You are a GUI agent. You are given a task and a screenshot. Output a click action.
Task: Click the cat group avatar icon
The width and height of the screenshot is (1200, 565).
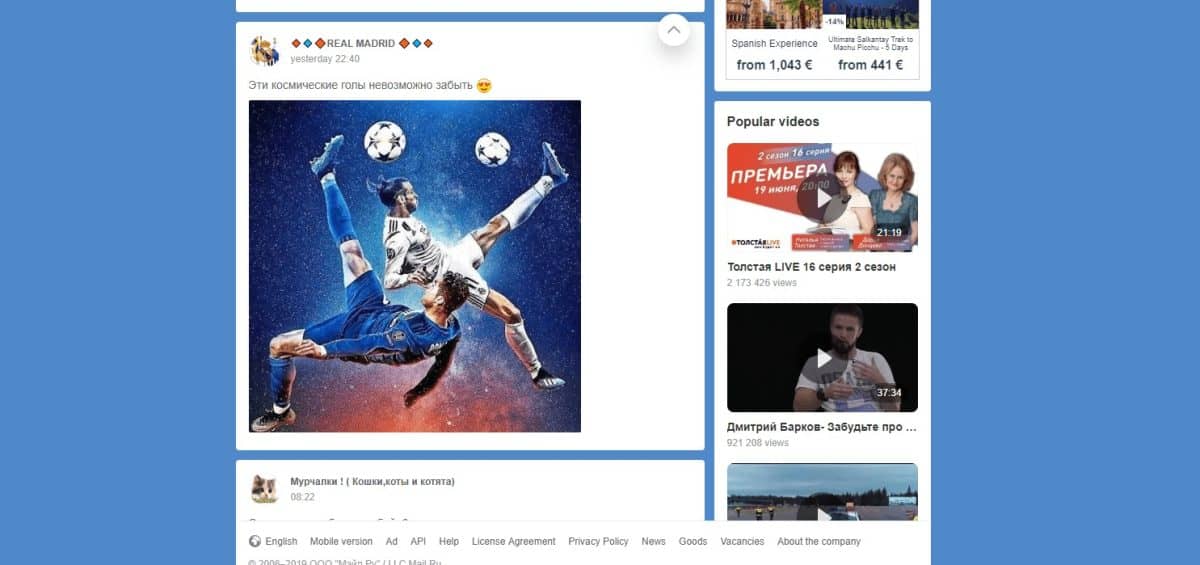click(x=264, y=488)
